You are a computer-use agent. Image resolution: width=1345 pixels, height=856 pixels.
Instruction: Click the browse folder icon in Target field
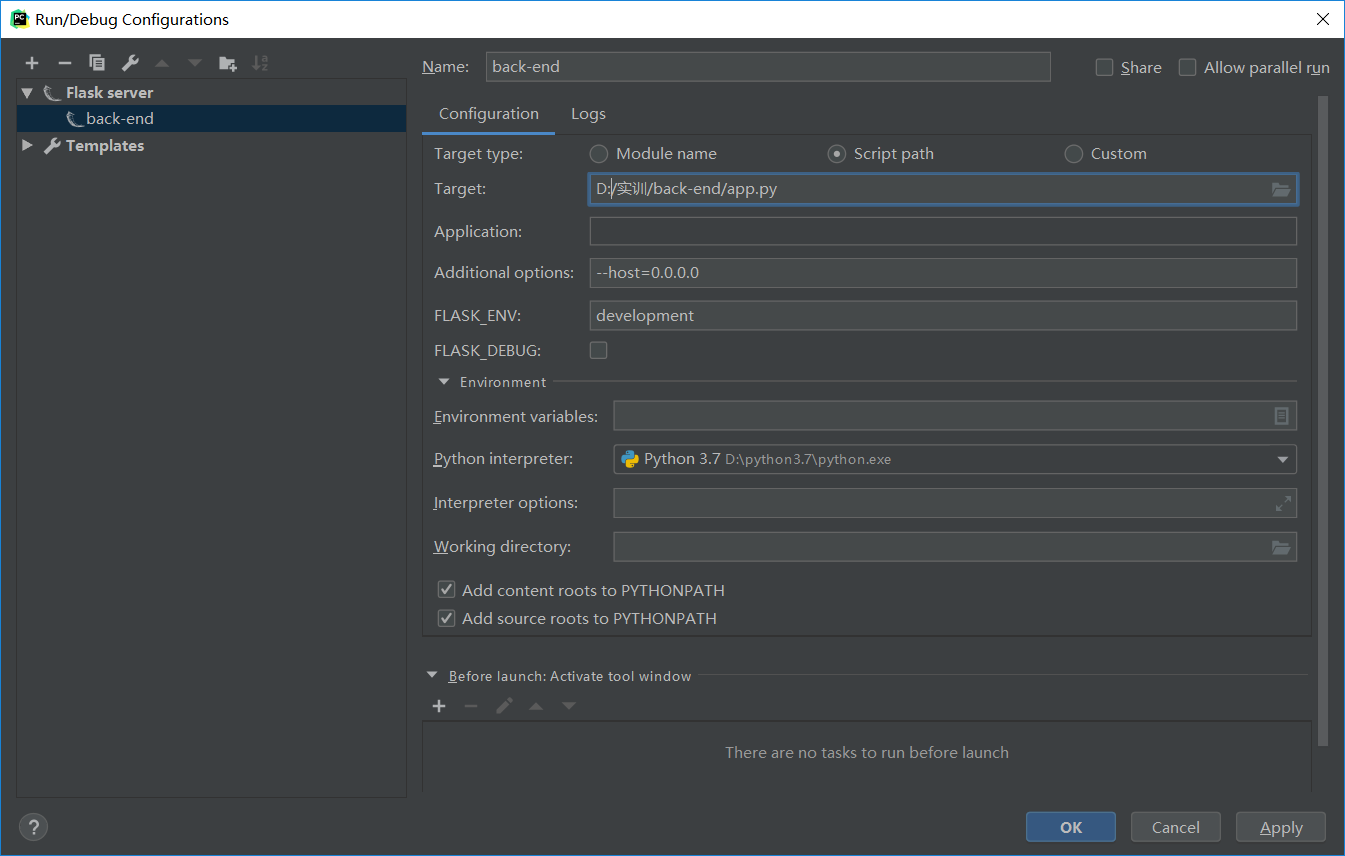[1280, 189]
